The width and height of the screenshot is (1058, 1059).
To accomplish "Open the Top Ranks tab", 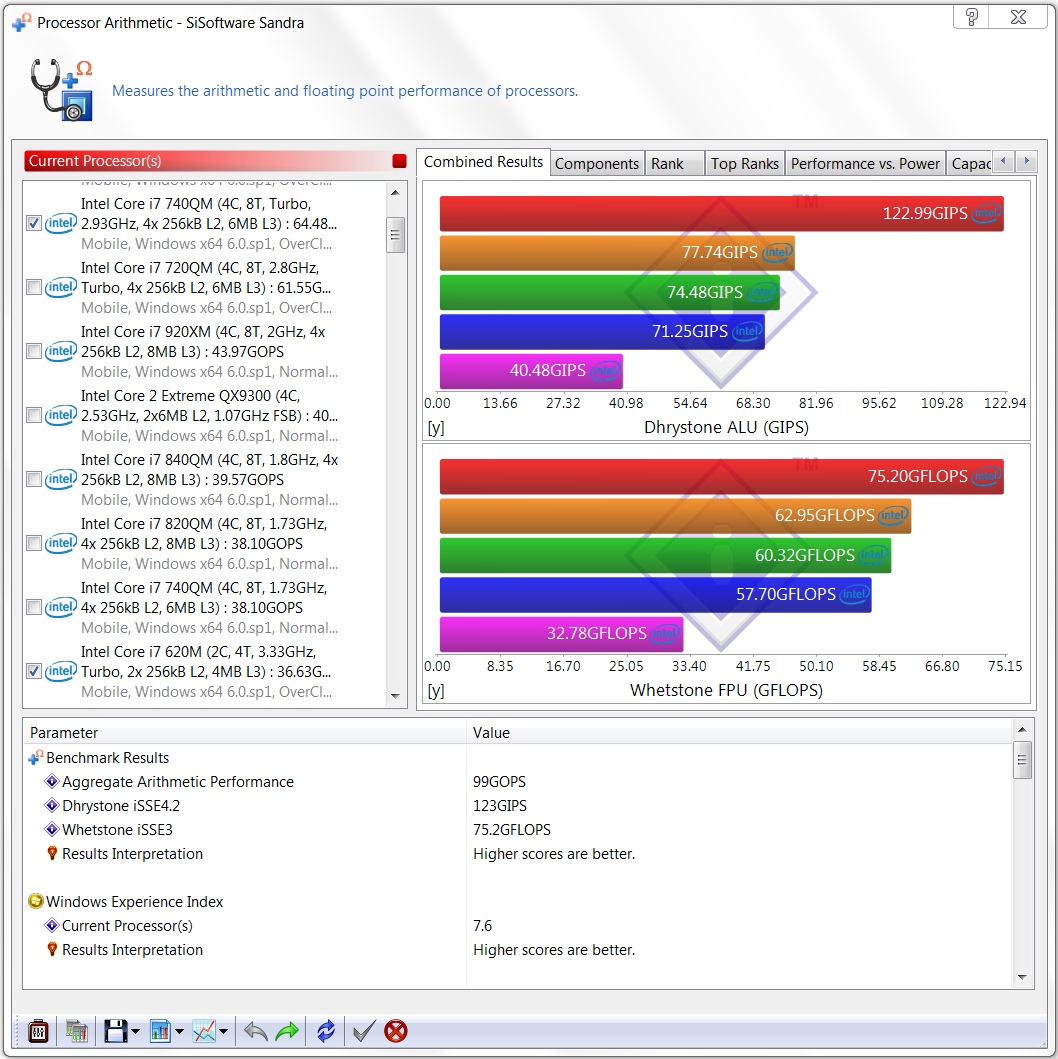I will click(745, 163).
